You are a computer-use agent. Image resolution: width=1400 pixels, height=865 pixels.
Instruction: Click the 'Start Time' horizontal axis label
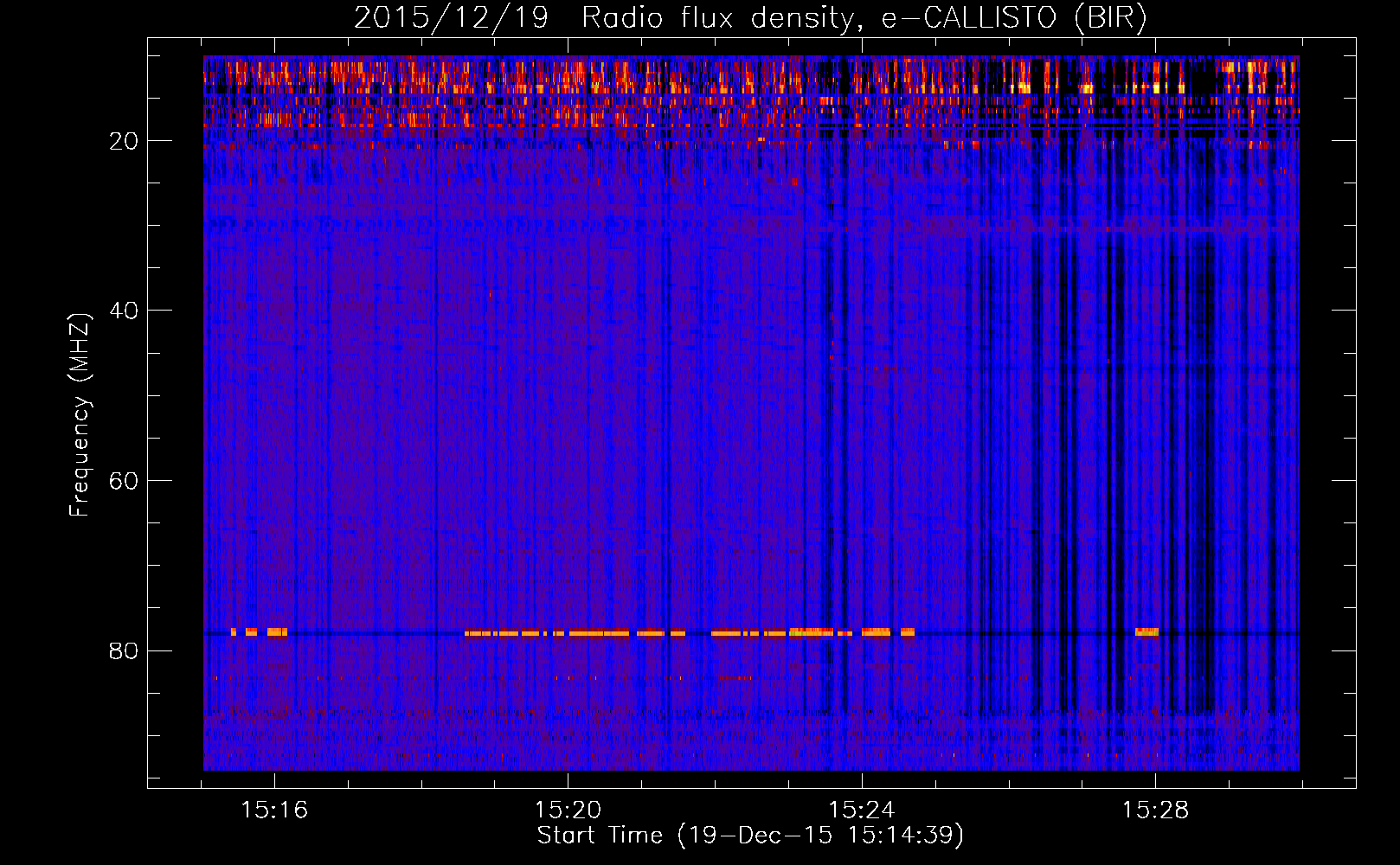[x=599, y=836]
